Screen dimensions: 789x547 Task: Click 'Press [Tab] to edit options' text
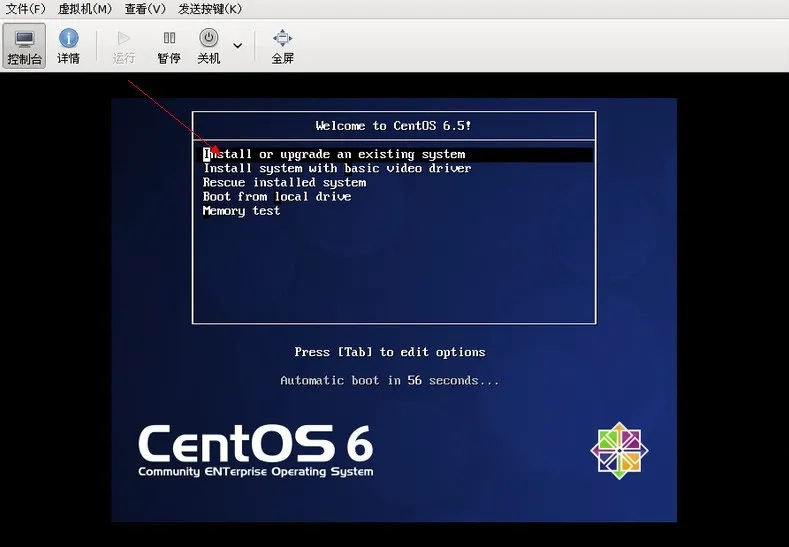coord(390,352)
